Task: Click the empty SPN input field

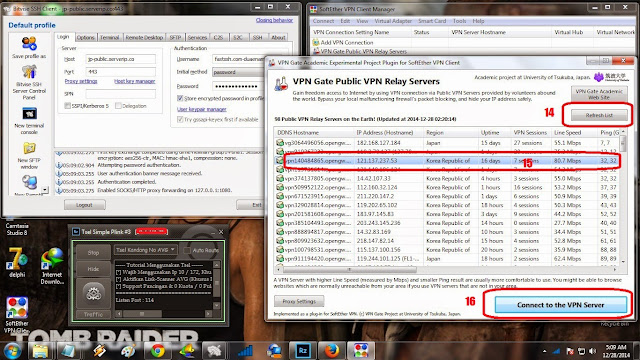Action: pyautogui.click(x=120, y=94)
